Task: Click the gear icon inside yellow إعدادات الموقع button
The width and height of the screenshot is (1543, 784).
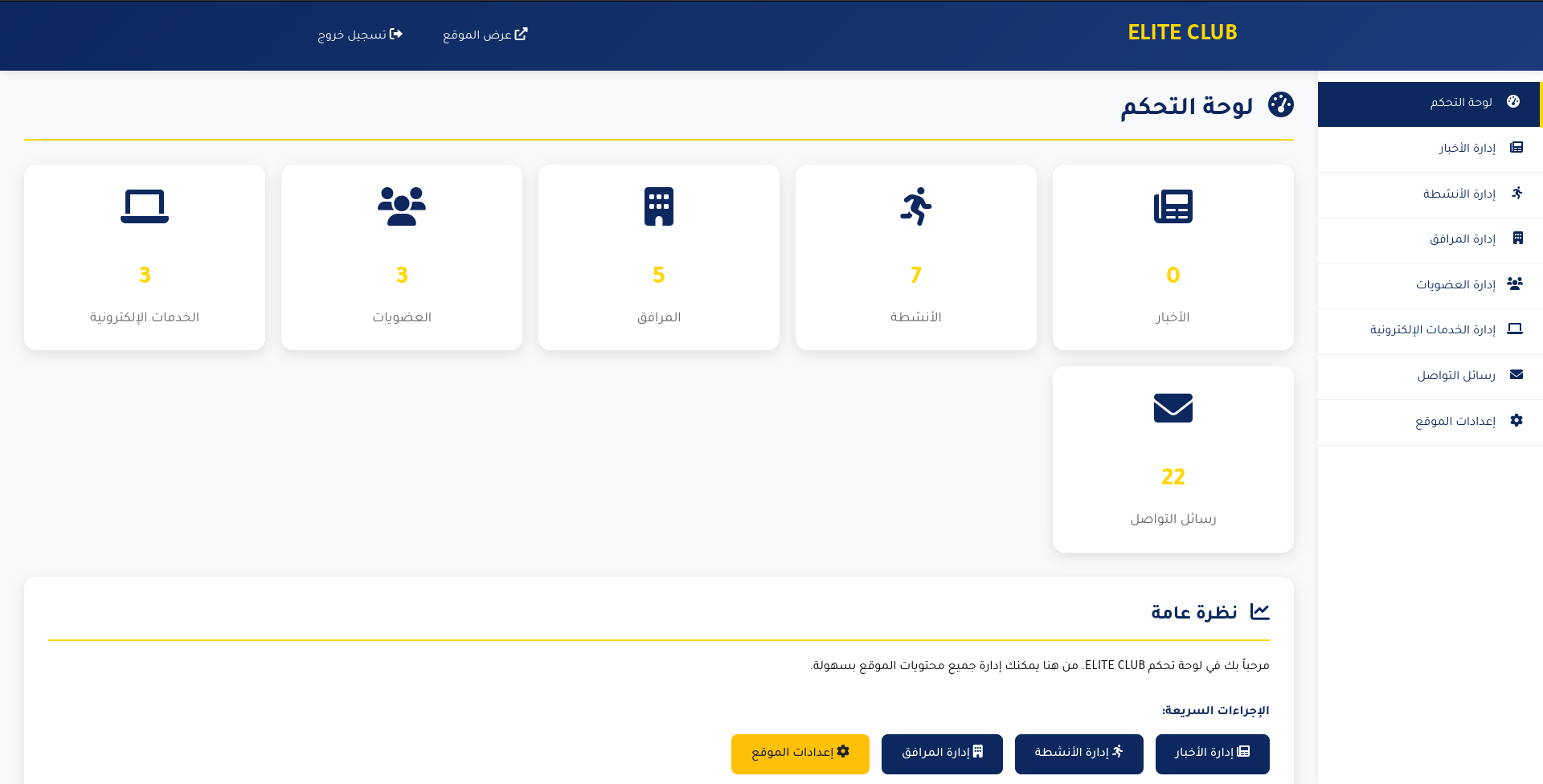Action: pyautogui.click(x=843, y=751)
